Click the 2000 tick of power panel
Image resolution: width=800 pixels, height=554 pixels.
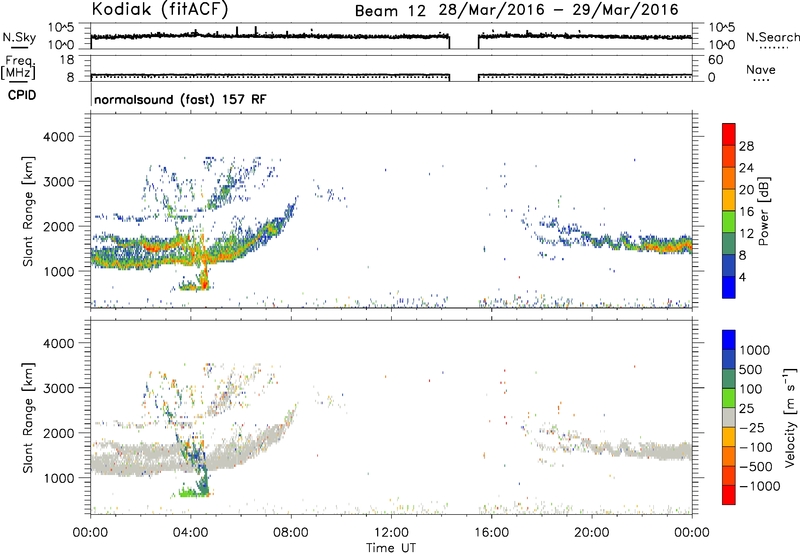coord(58,226)
